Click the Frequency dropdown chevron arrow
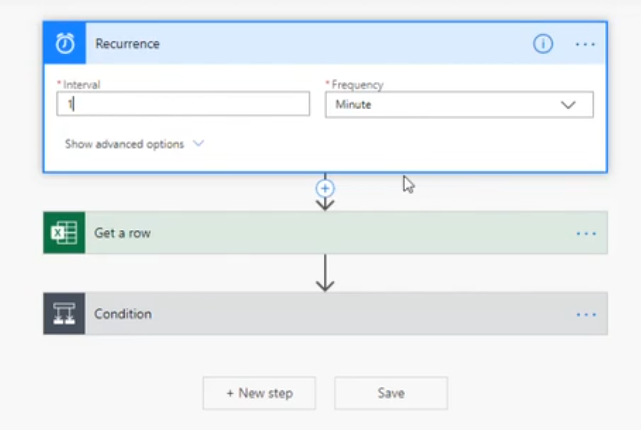Viewport: 641px width, 430px height. pos(568,105)
